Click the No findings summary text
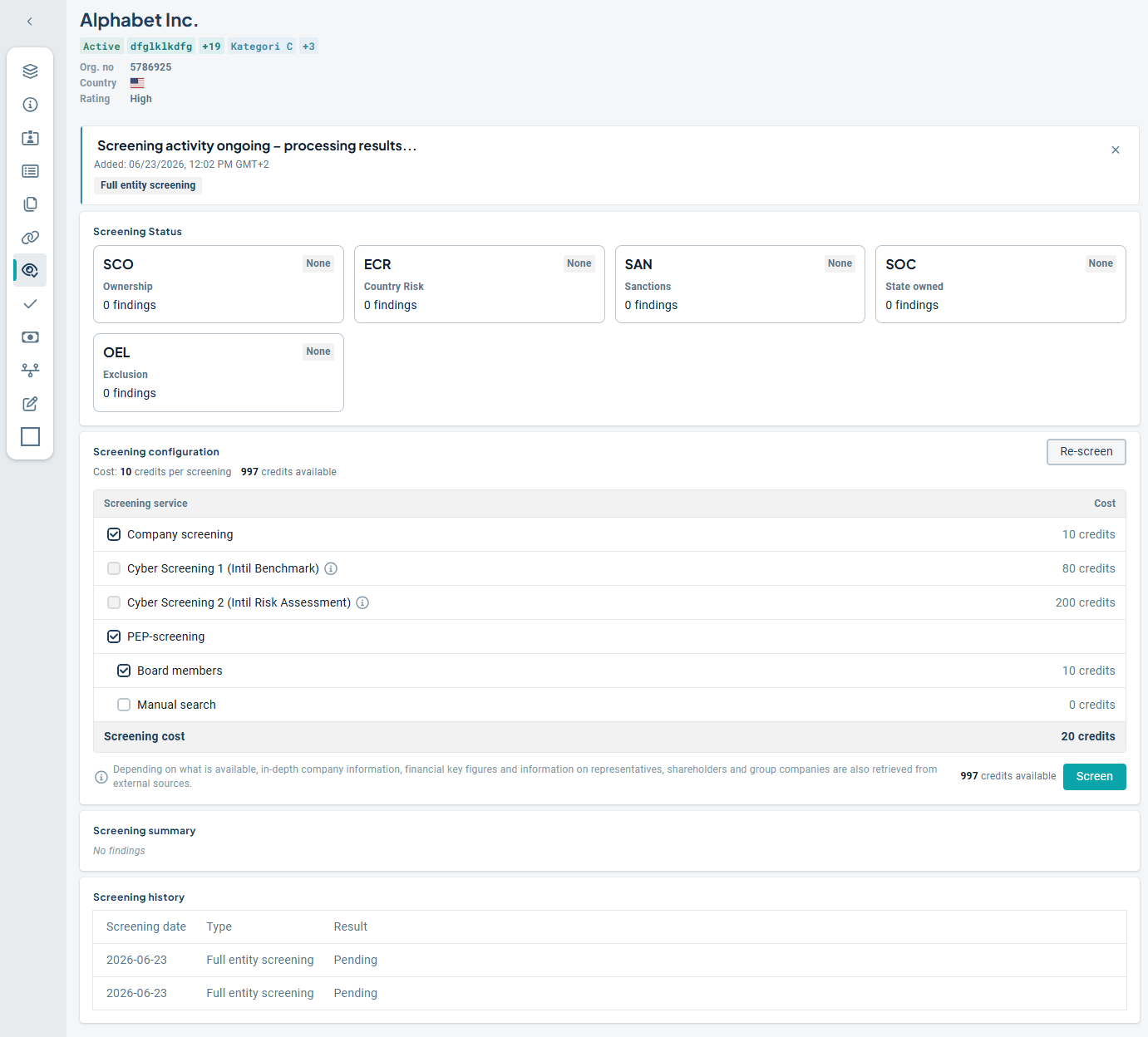 coord(119,851)
